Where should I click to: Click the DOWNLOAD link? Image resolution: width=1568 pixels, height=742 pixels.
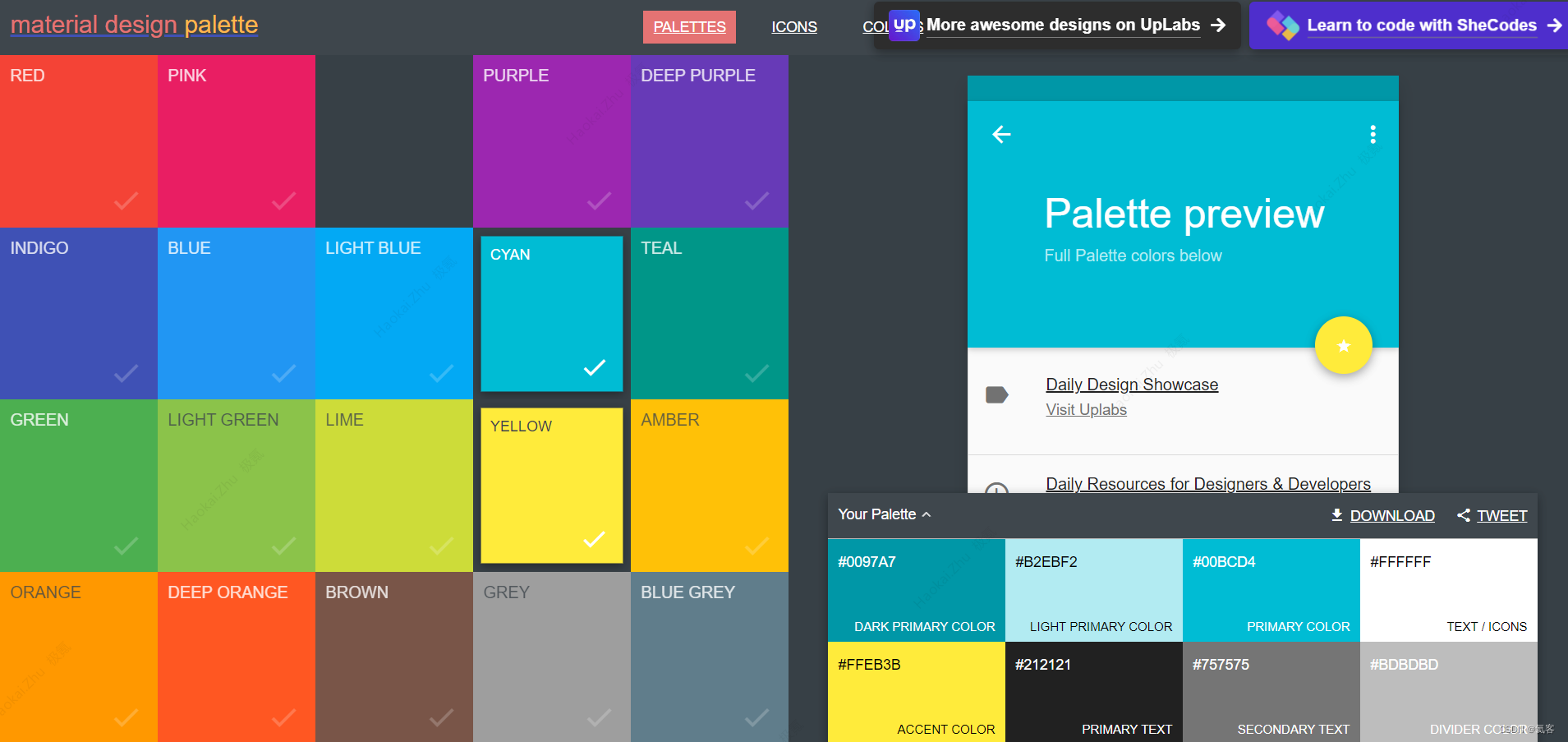(1392, 515)
